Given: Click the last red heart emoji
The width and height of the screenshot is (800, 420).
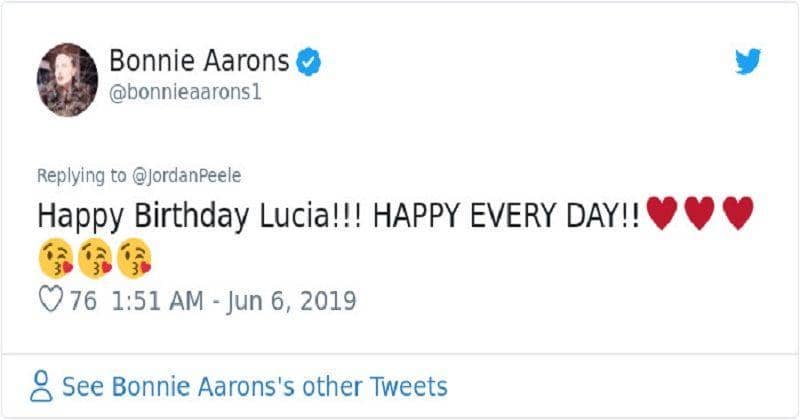Looking at the screenshot, I should pyautogui.click(x=737, y=214).
